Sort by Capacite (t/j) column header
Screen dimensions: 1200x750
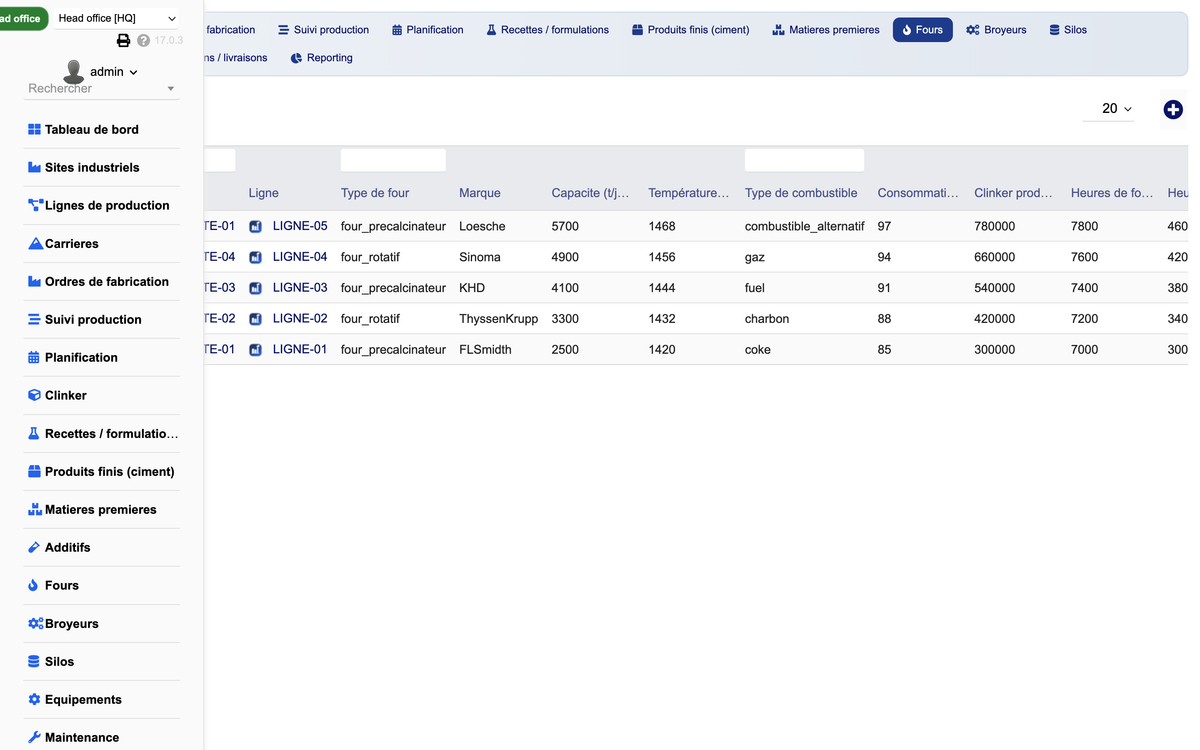click(590, 193)
